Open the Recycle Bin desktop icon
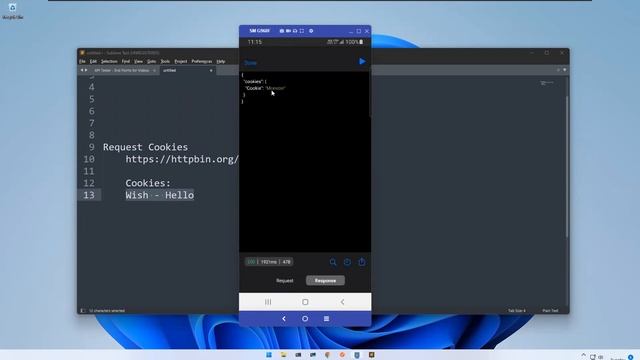This screenshot has height=360, width=640. 12,11
